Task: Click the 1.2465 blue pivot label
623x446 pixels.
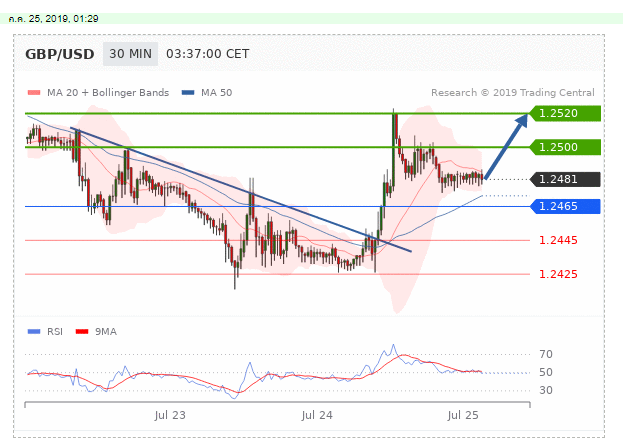Action: [x=565, y=207]
